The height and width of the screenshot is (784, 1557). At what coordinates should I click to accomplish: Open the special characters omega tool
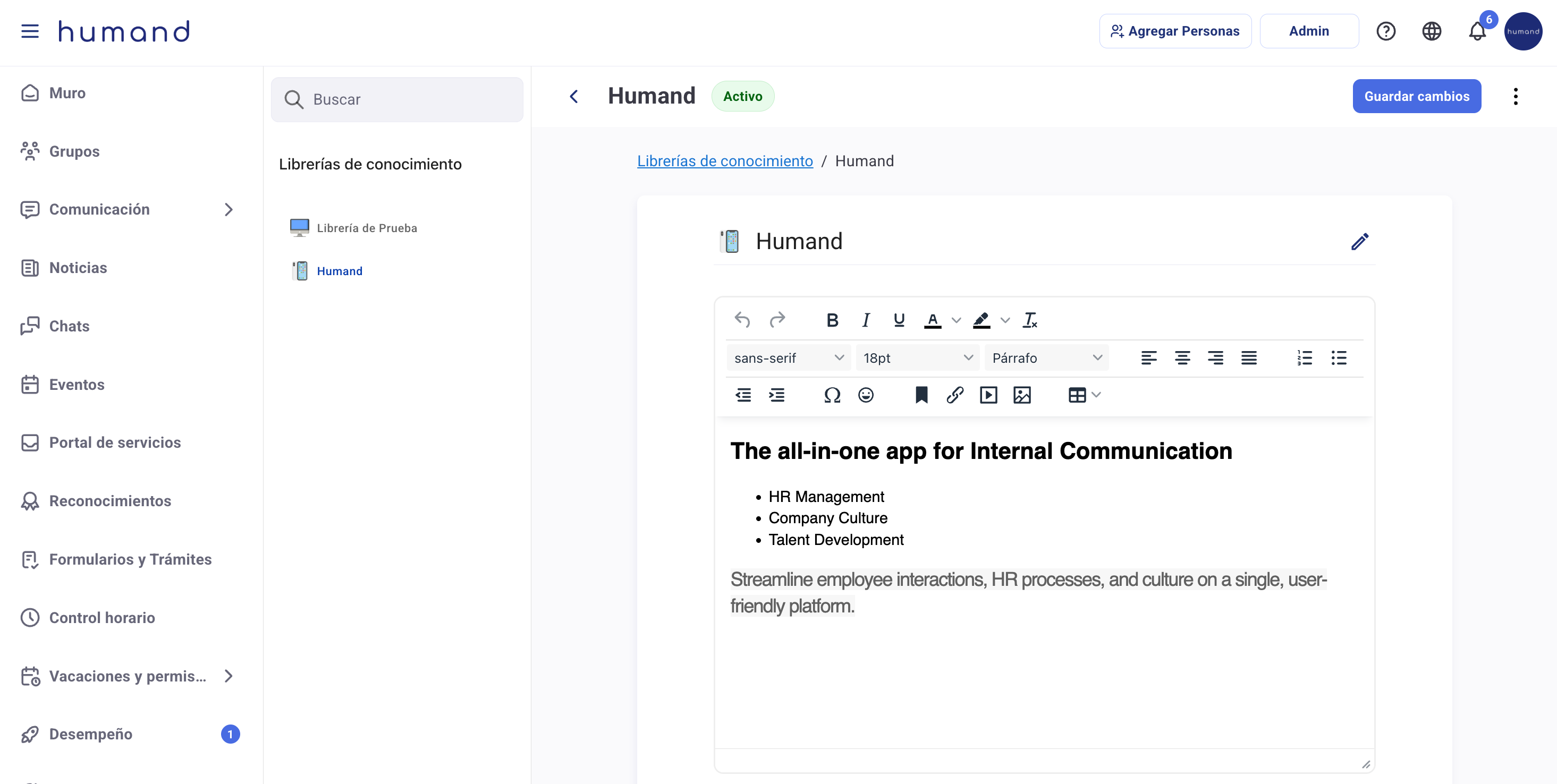[832, 395]
